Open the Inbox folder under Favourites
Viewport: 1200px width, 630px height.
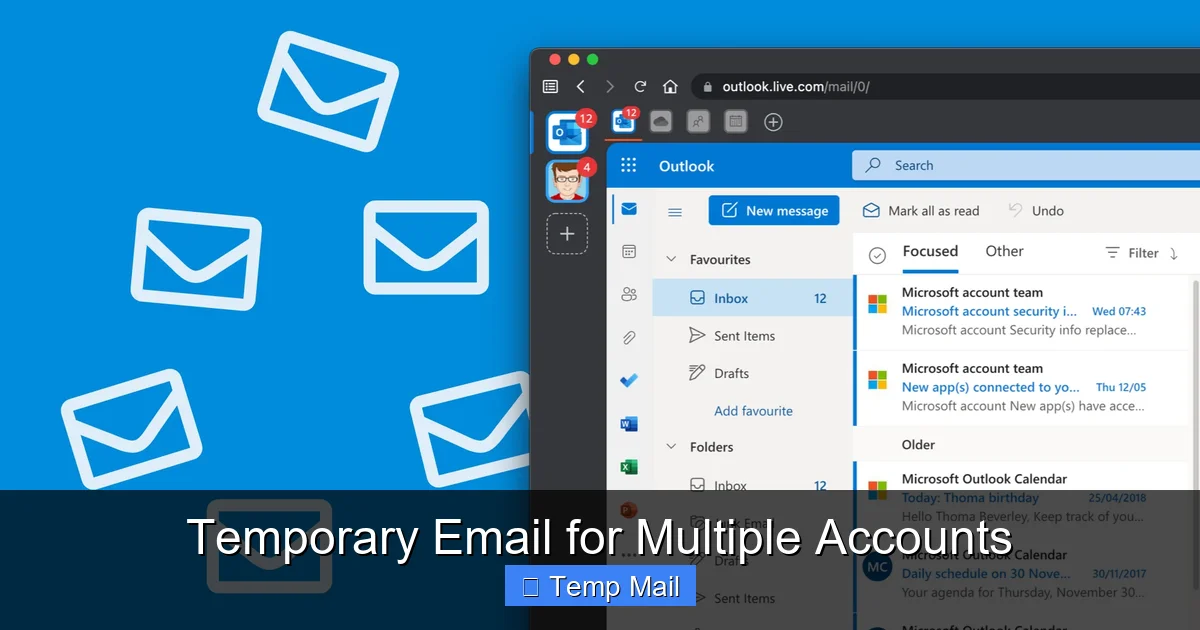coord(752,298)
